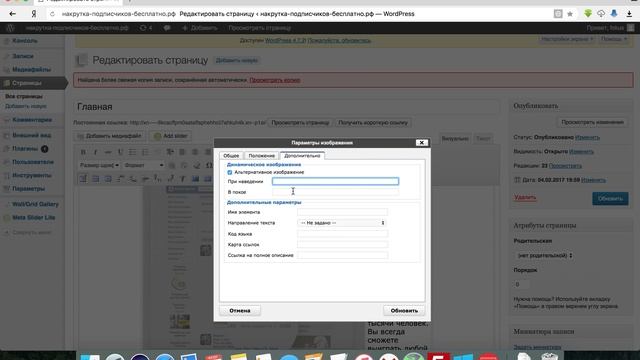Screen dimensions: 640x360
Task: Open Плагины in the sidebar menu
Action: pyautogui.click(x=25, y=149)
